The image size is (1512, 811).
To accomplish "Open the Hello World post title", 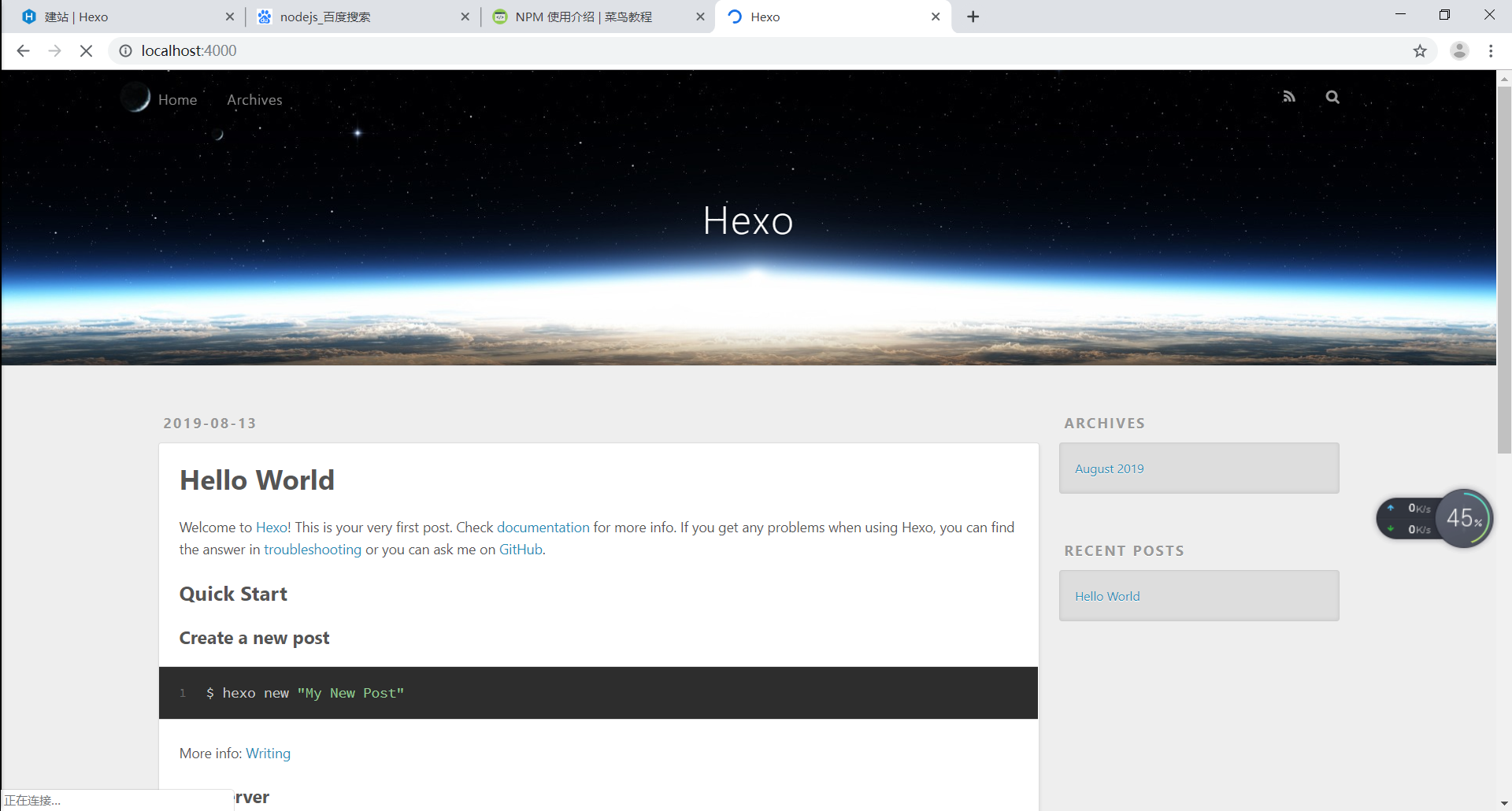I will [257, 480].
